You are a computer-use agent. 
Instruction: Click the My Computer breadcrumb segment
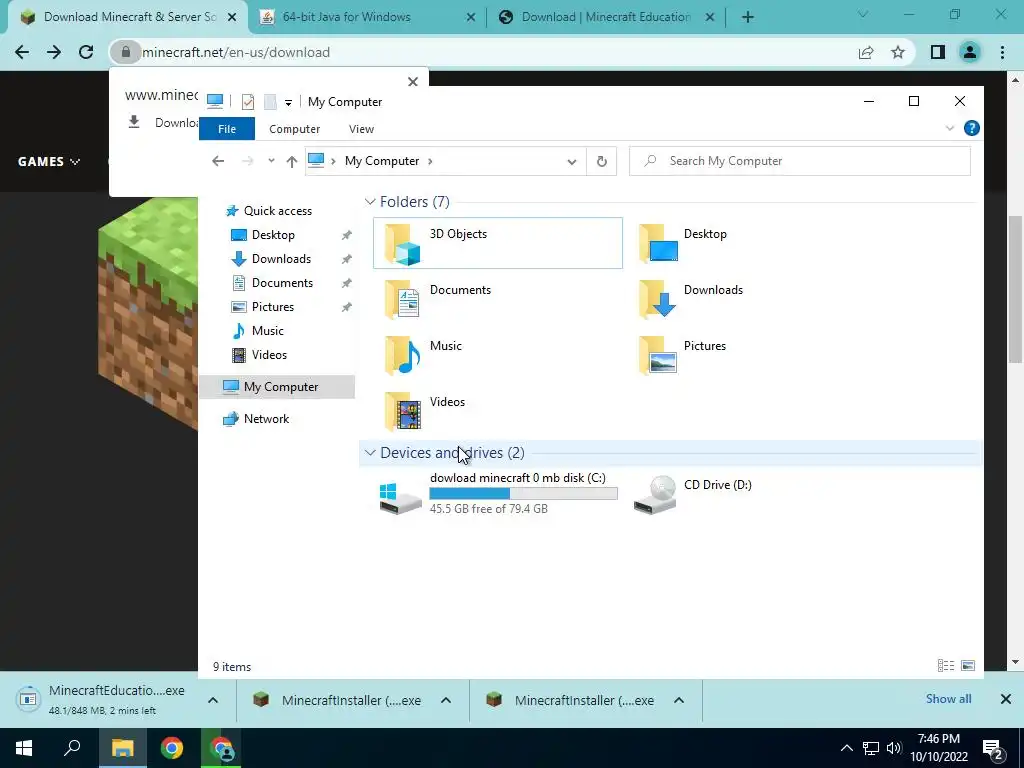382,161
